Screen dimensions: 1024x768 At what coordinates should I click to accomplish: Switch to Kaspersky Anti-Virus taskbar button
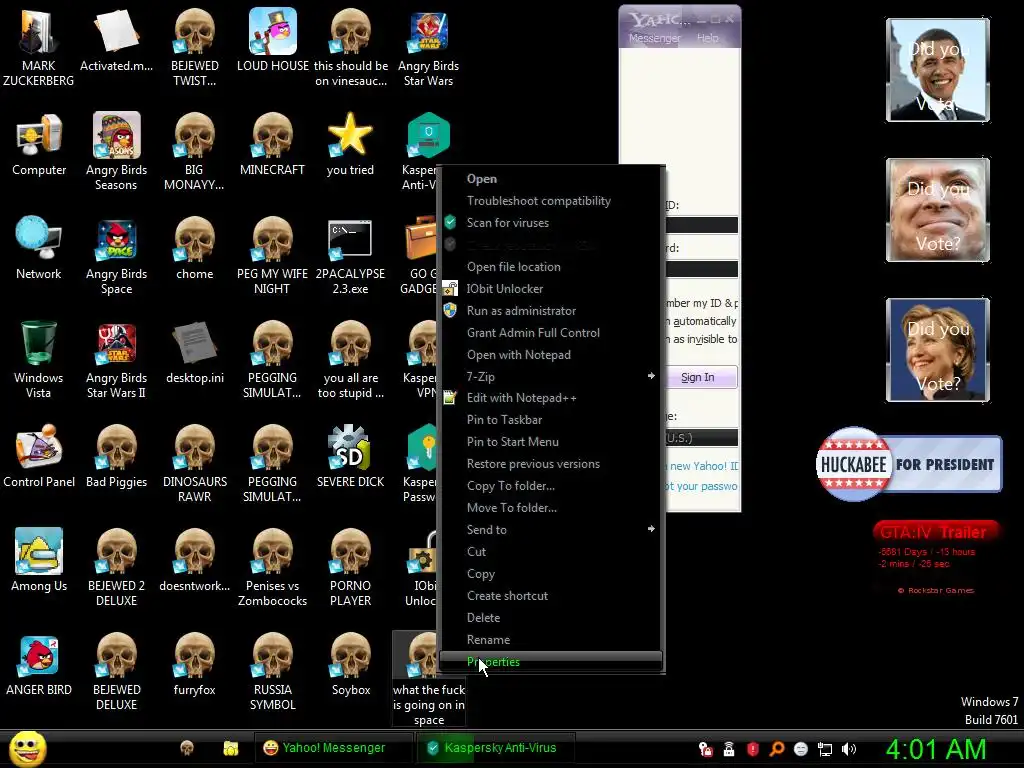[x=495, y=748]
